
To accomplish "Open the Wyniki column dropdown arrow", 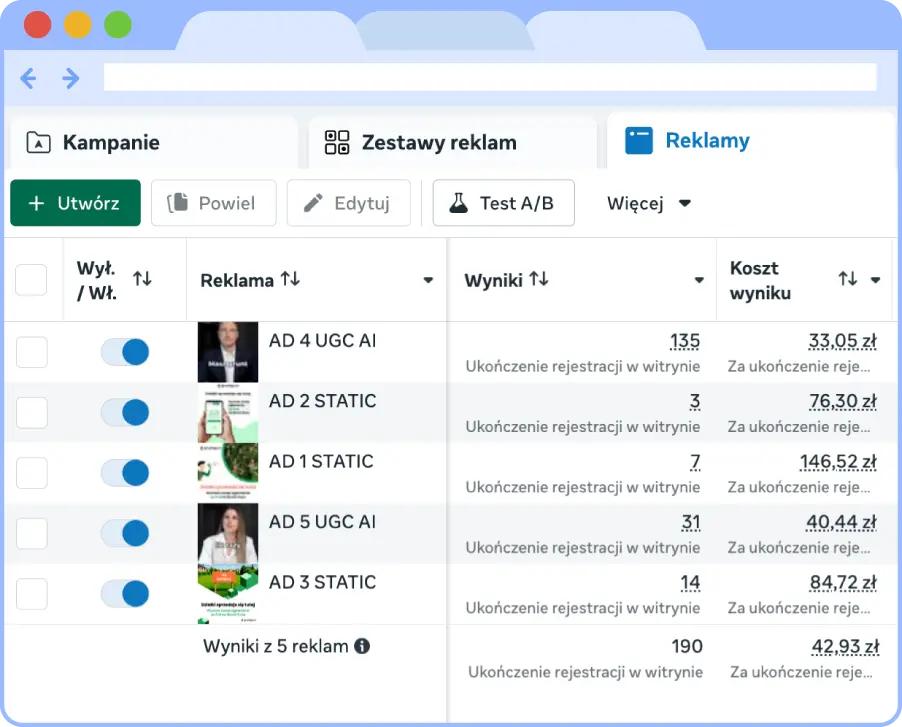I will pyautogui.click(x=699, y=280).
